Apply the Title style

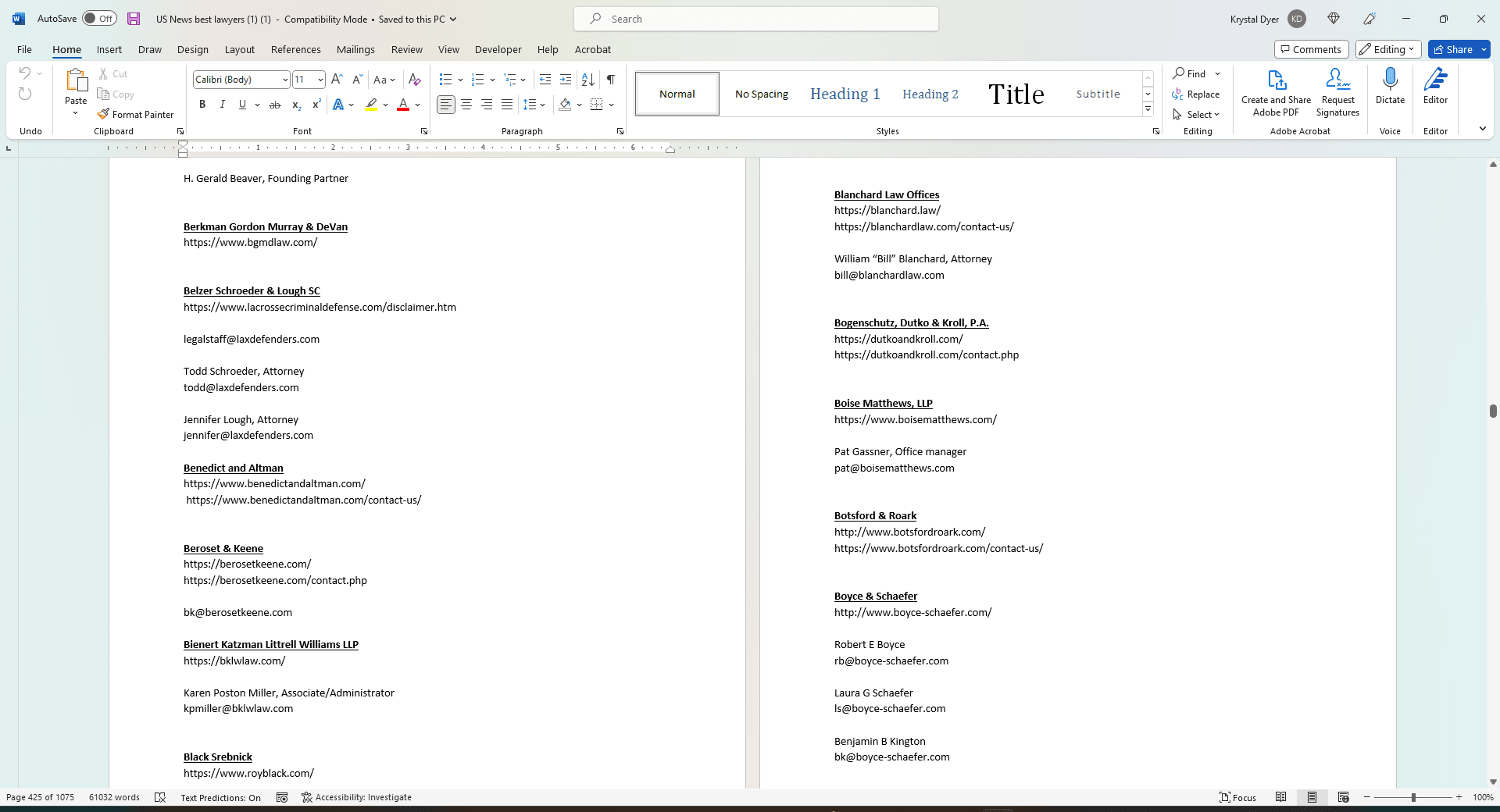point(1016,94)
